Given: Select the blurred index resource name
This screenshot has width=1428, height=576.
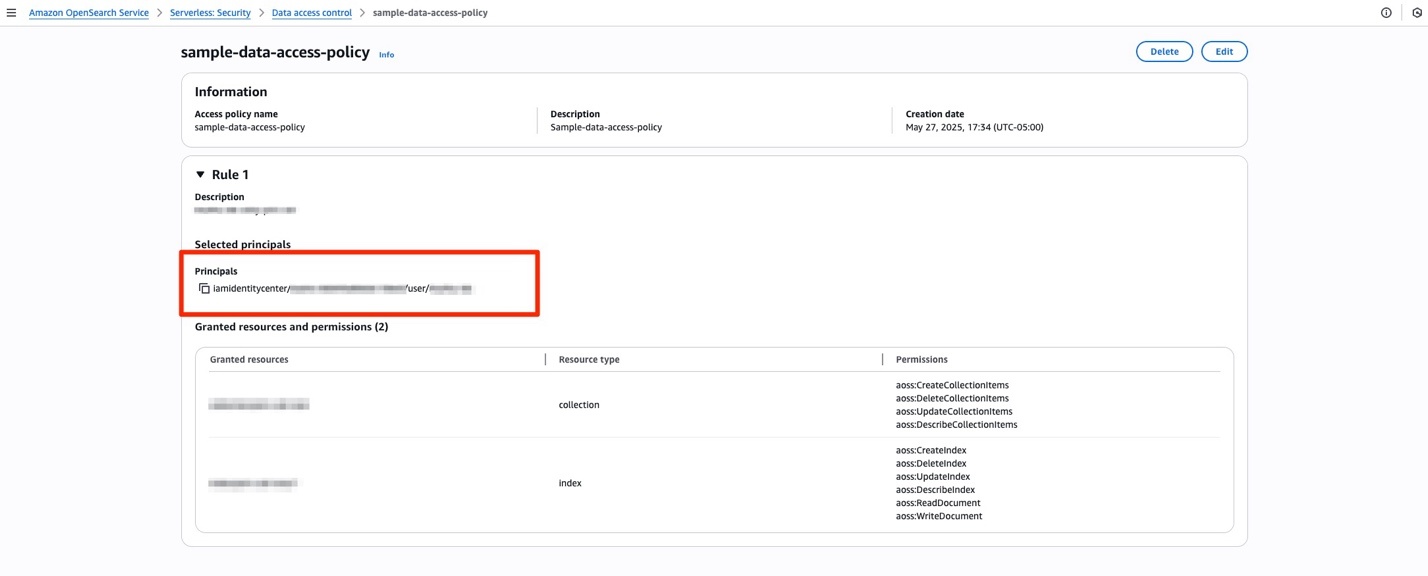Looking at the screenshot, I should pos(253,484).
